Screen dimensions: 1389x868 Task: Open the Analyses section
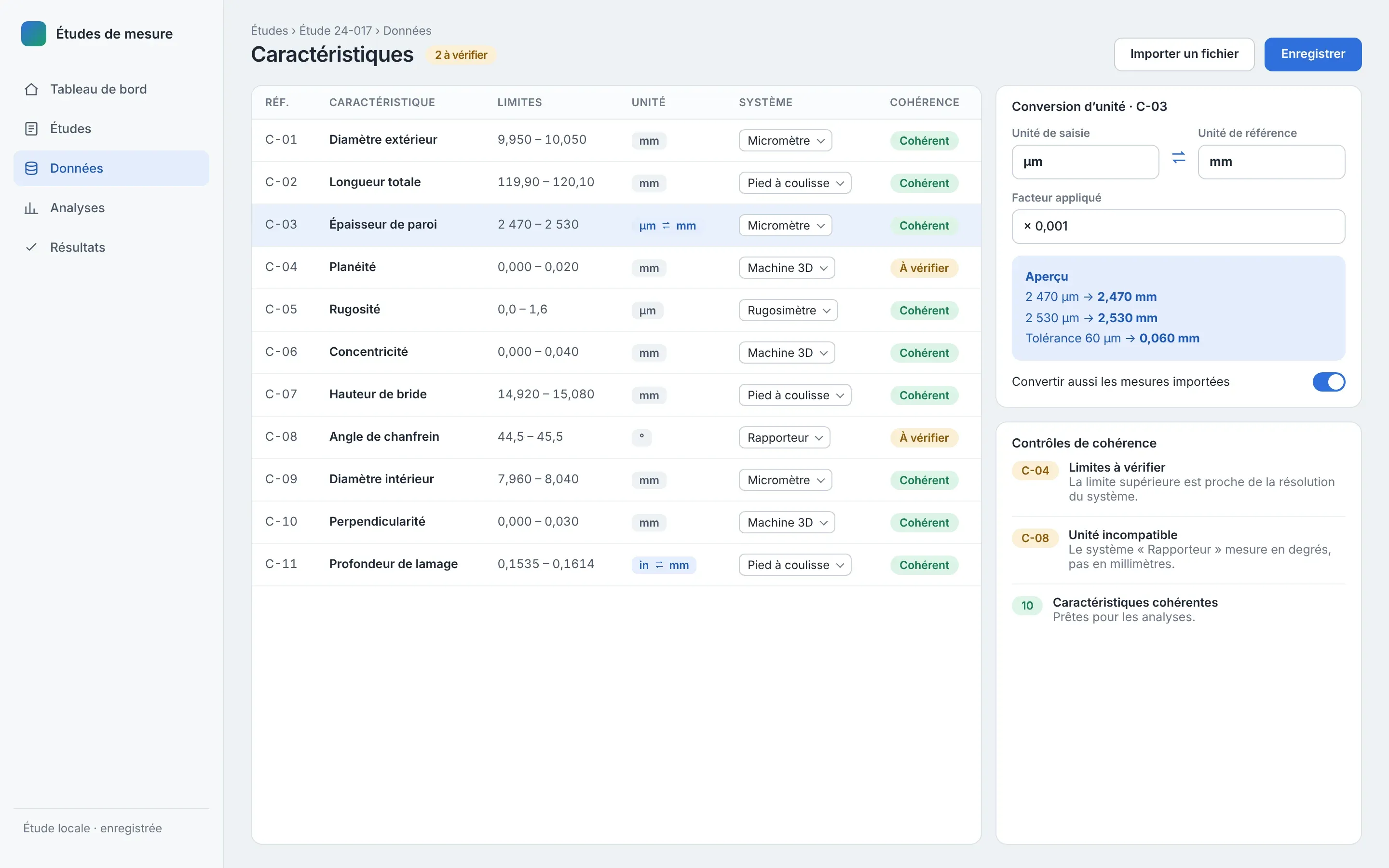click(x=111, y=208)
